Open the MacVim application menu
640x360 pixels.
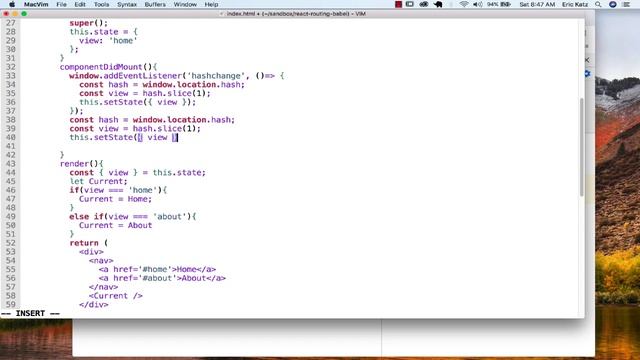(x=36, y=4)
